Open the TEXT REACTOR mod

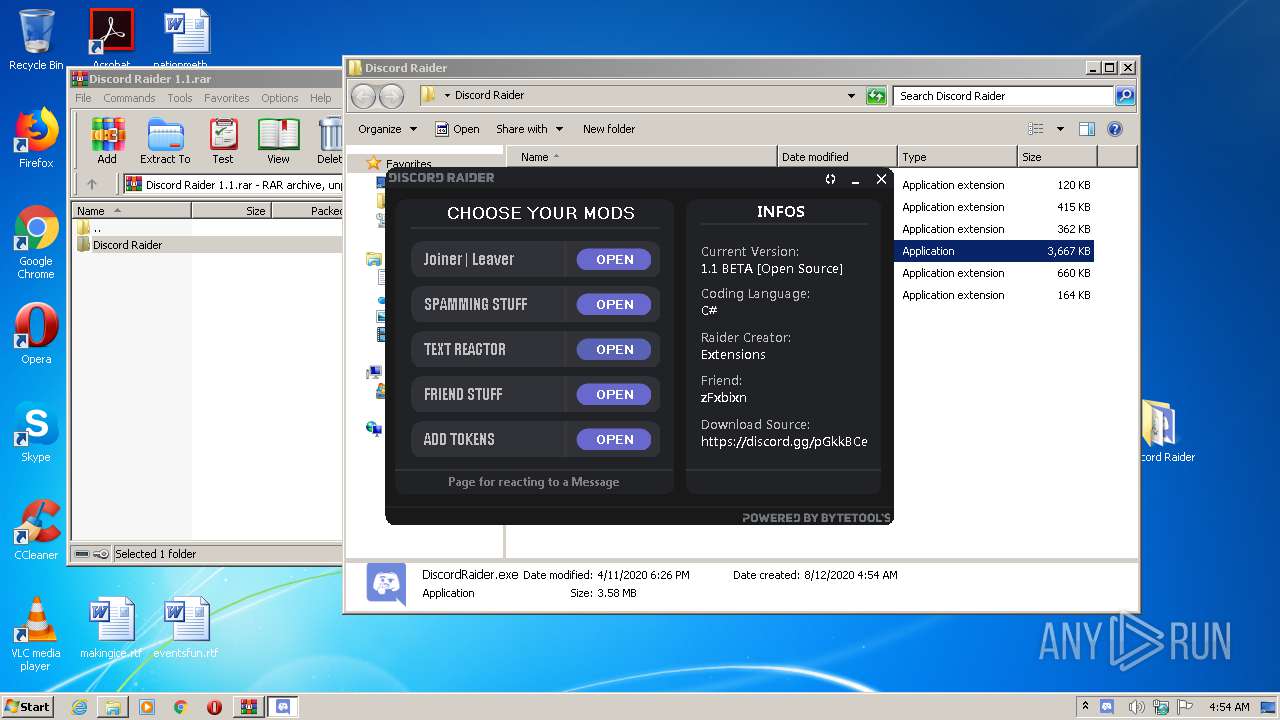click(614, 349)
